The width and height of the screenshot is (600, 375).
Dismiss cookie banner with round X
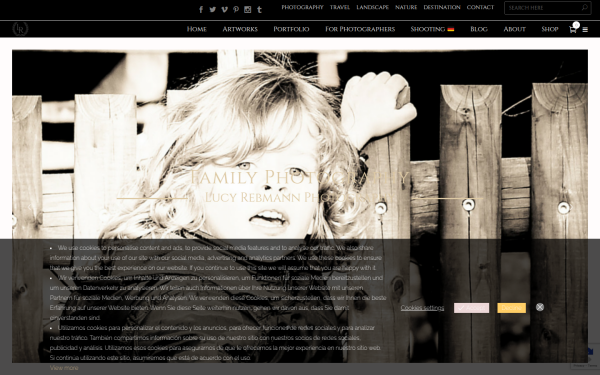pos(540,307)
